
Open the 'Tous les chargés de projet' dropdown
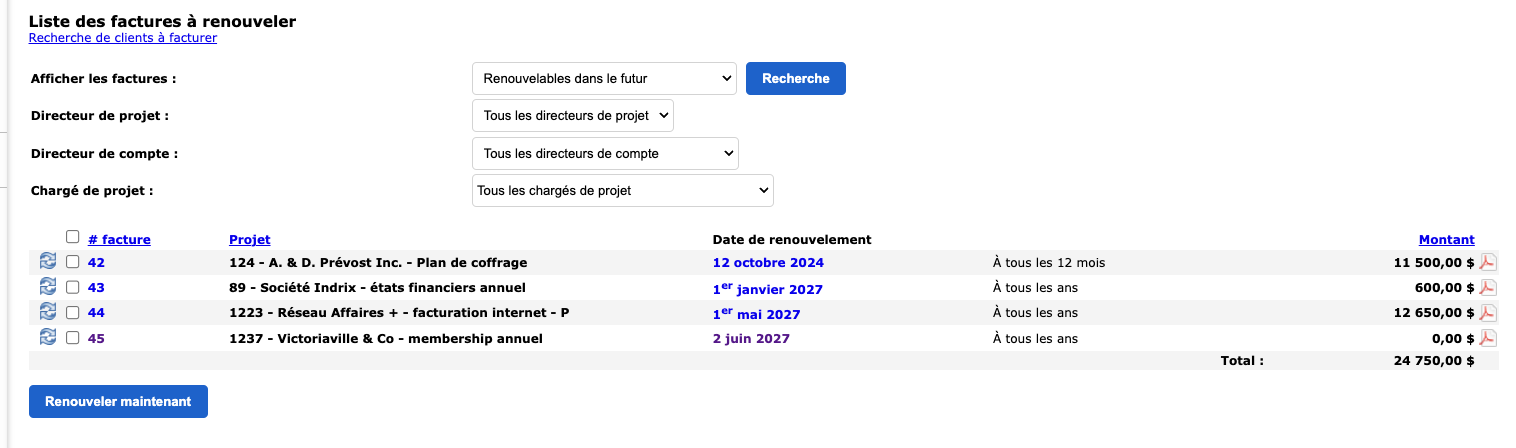tap(622, 190)
